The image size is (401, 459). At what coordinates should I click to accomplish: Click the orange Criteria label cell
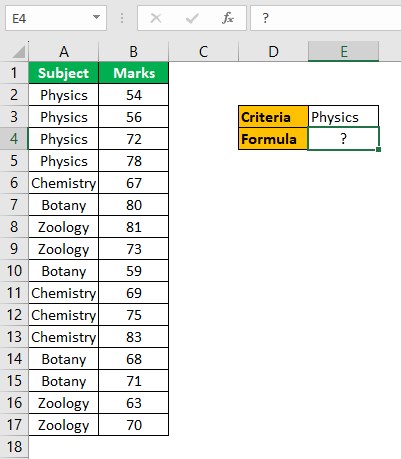point(273,117)
